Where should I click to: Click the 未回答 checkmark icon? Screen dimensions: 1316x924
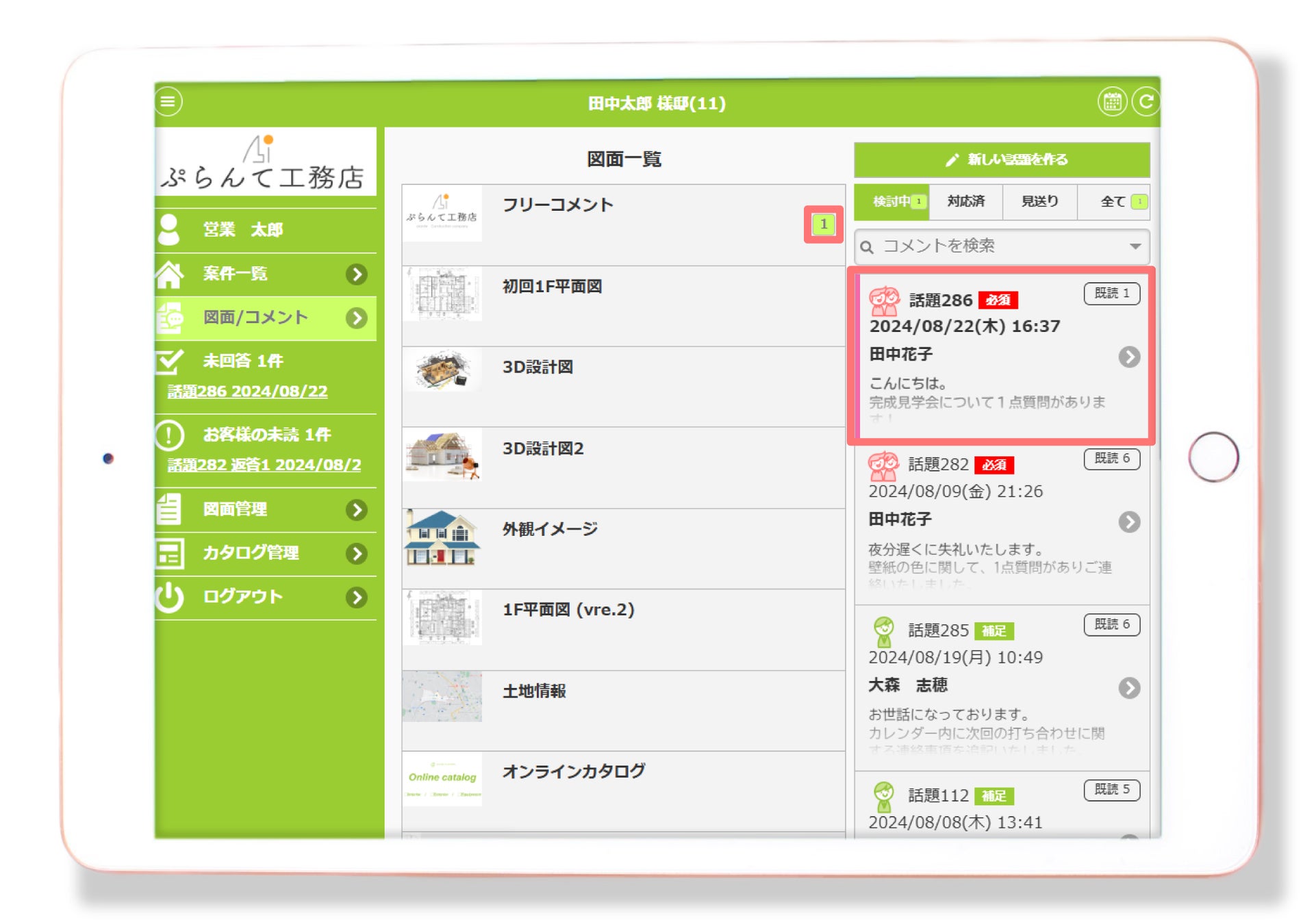point(169,361)
